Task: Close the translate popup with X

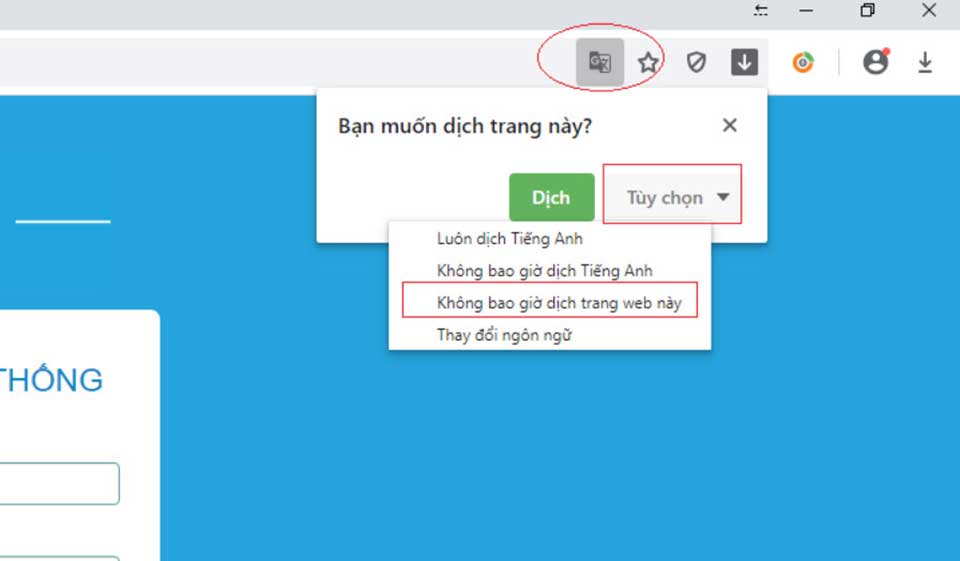Action: pyautogui.click(x=729, y=125)
